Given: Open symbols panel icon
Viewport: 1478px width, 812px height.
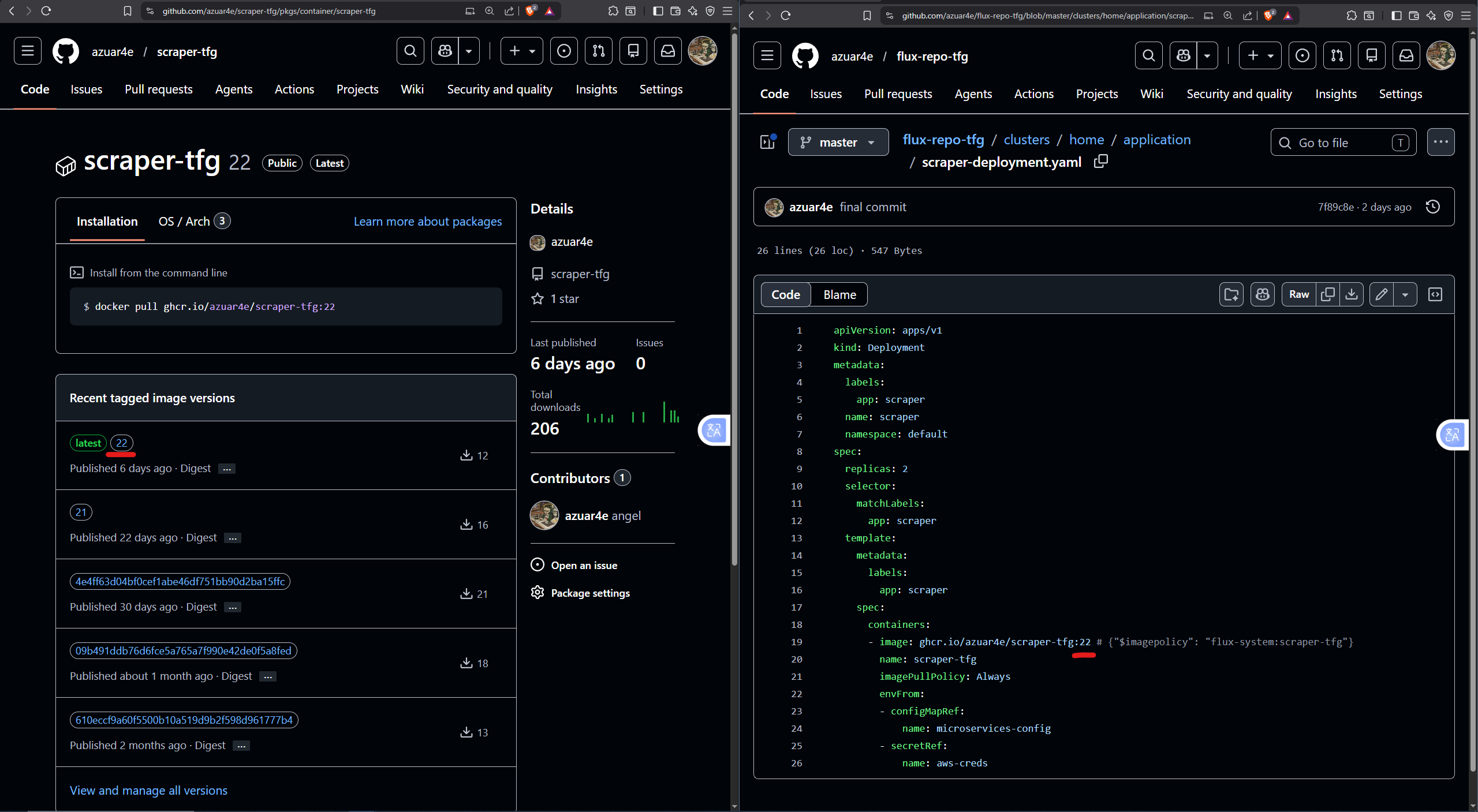Looking at the screenshot, I should (x=1435, y=295).
